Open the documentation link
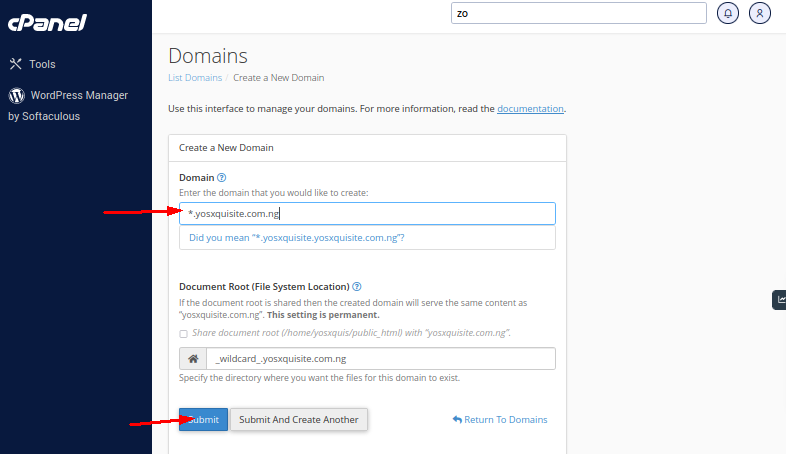786x454 pixels. (x=530, y=109)
